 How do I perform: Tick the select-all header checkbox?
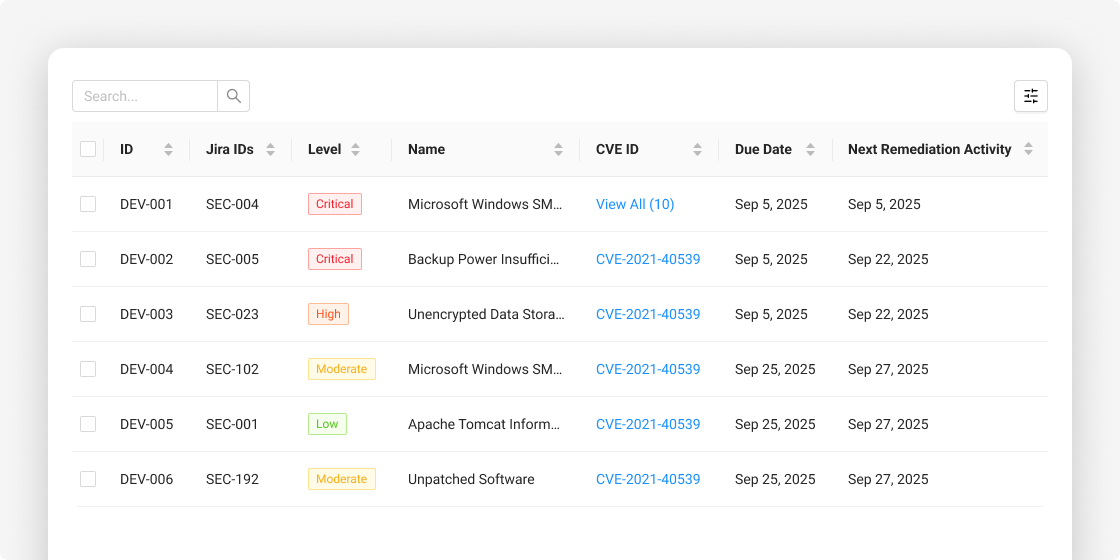coord(88,149)
